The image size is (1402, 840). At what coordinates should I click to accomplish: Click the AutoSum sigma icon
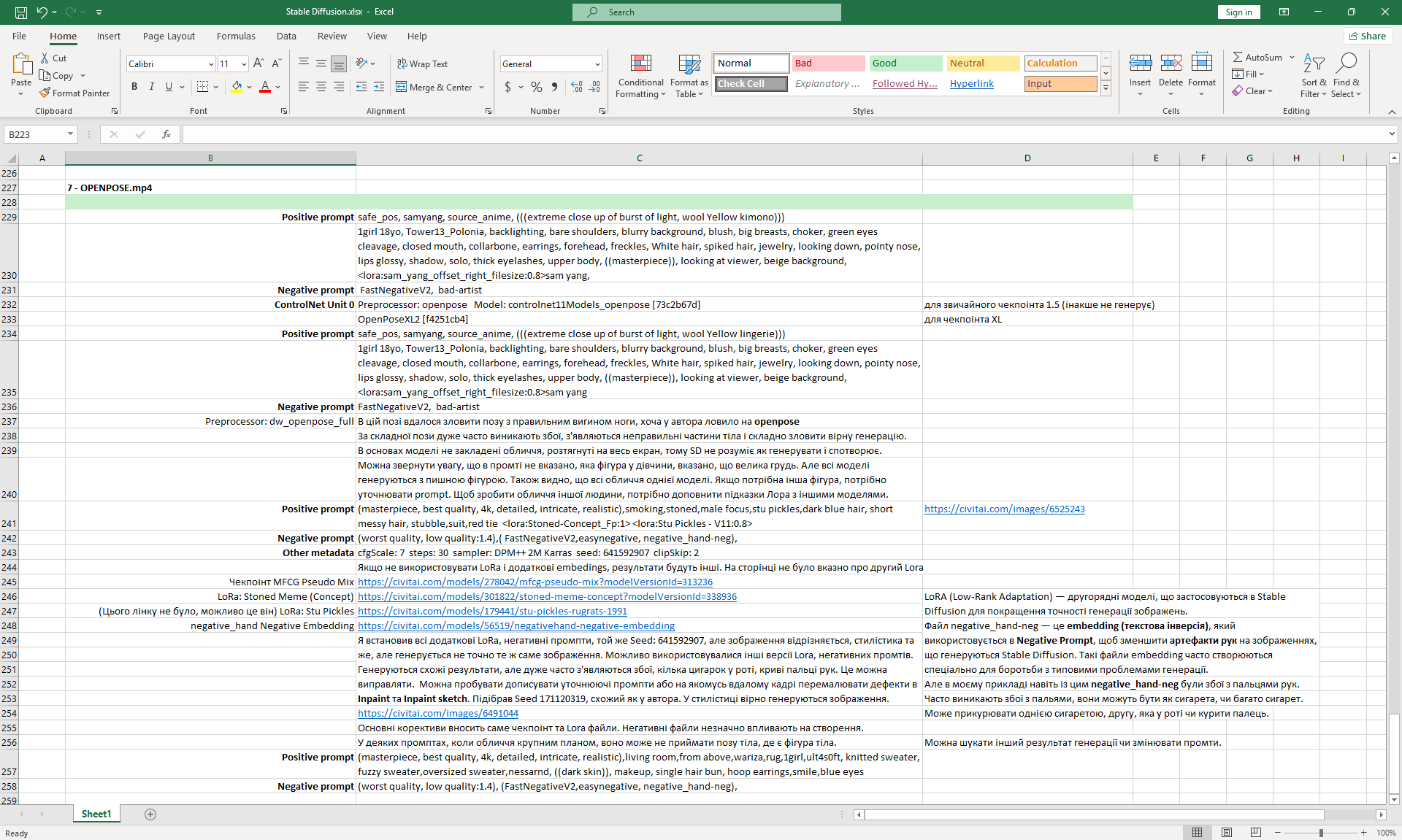[x=1238, y=57]
